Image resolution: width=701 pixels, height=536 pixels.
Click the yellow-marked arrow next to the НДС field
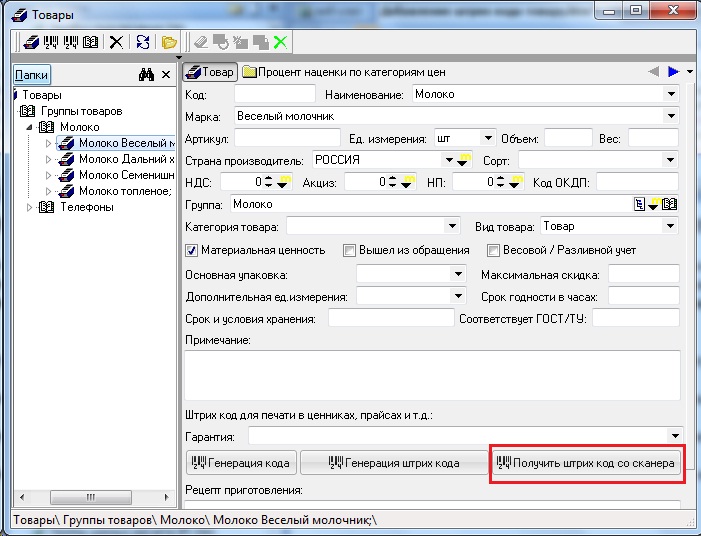coord(283,182)
